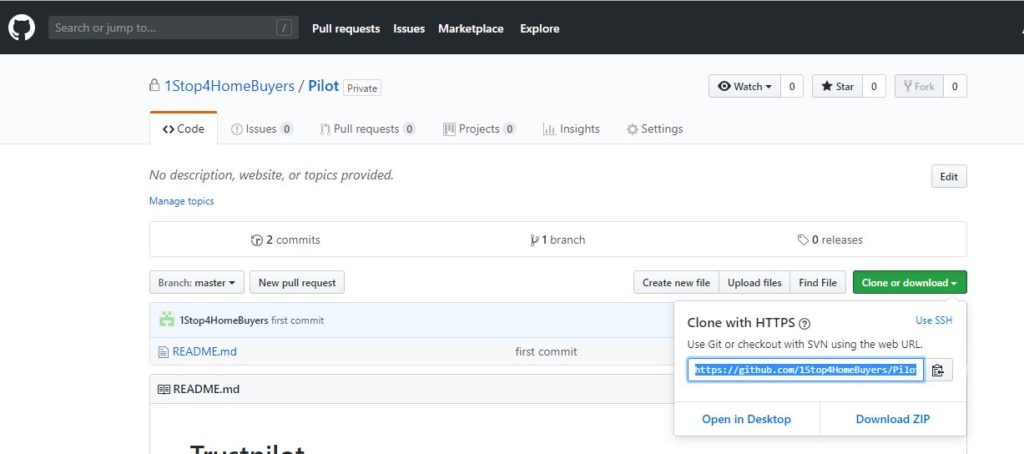Open the README.md file link
The width and height of the screenshot is (1024, 454).
tap(204, 352)
